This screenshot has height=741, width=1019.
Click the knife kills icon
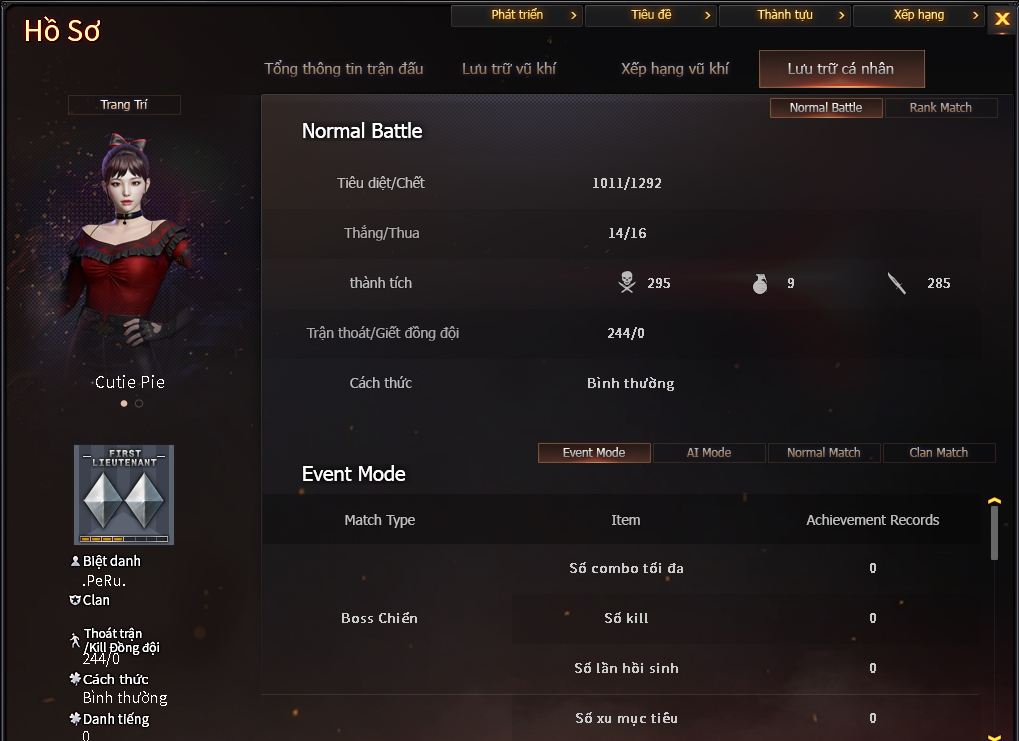tap(897, 283)
